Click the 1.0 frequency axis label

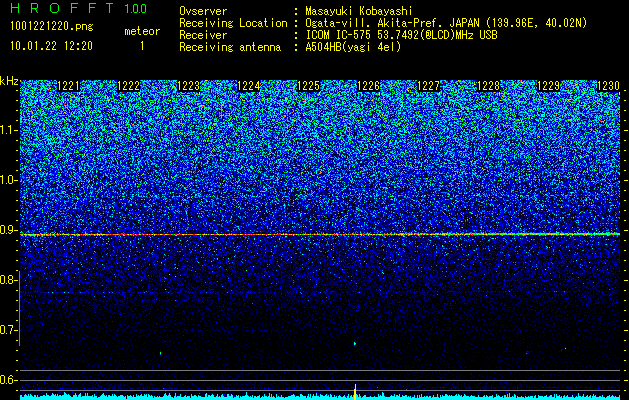[x=8, y=181]
